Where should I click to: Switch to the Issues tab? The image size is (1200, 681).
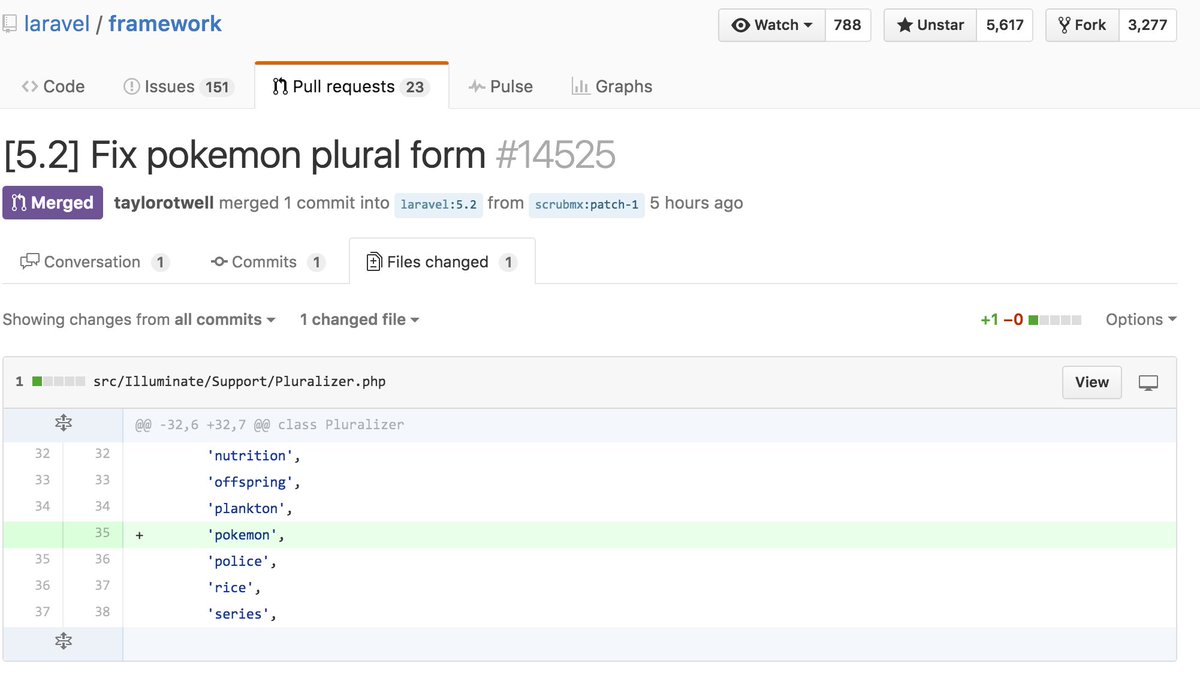(178, 87)
